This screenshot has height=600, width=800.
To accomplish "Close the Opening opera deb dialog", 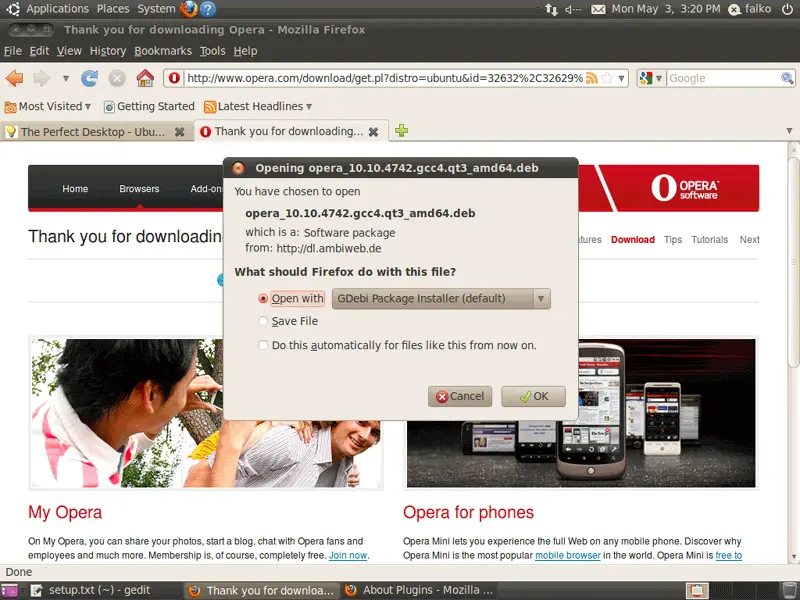I will 238,168.
